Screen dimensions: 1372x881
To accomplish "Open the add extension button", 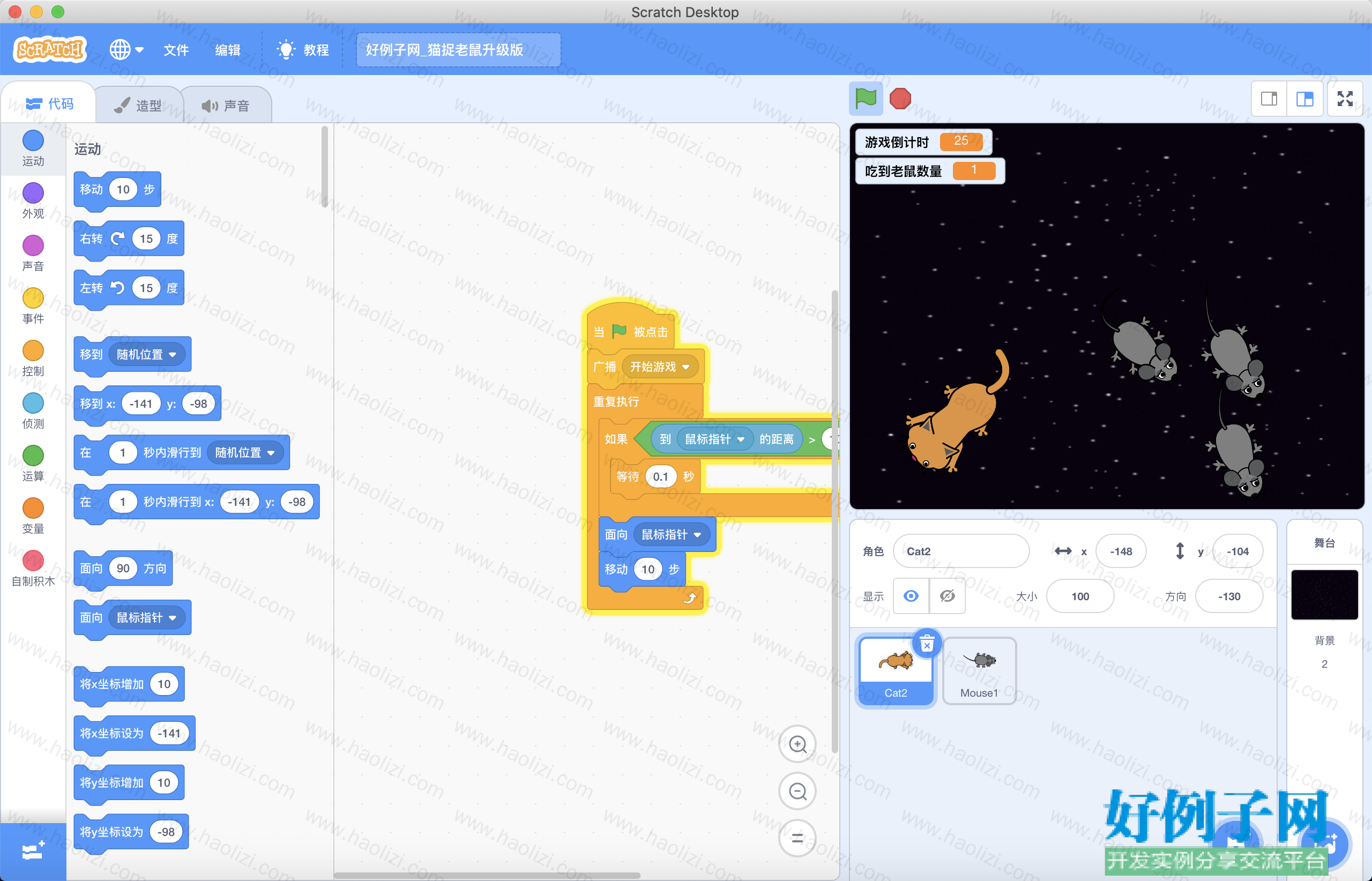I will [33, 852].
